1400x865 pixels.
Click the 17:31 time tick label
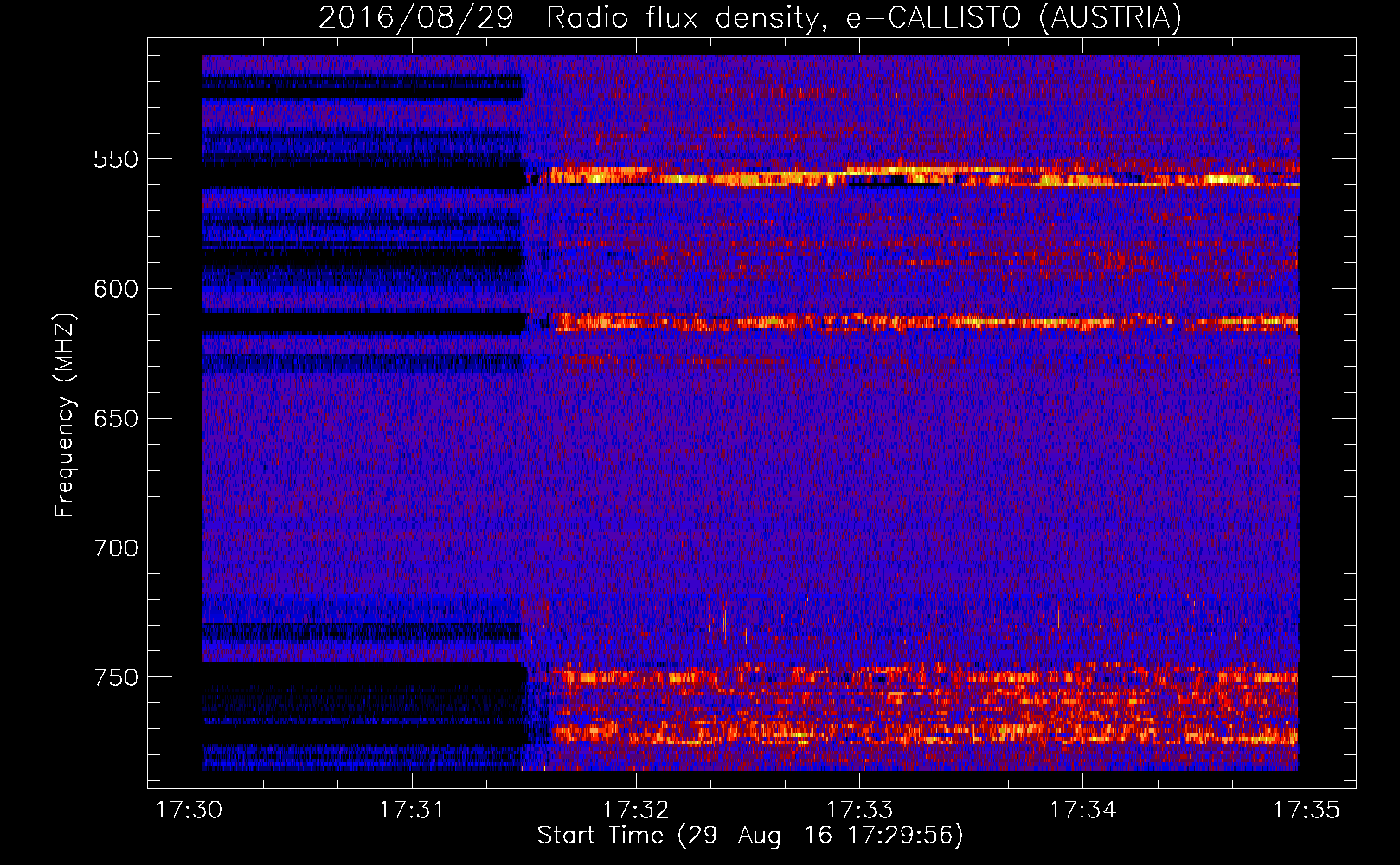(x=412, y=810)
